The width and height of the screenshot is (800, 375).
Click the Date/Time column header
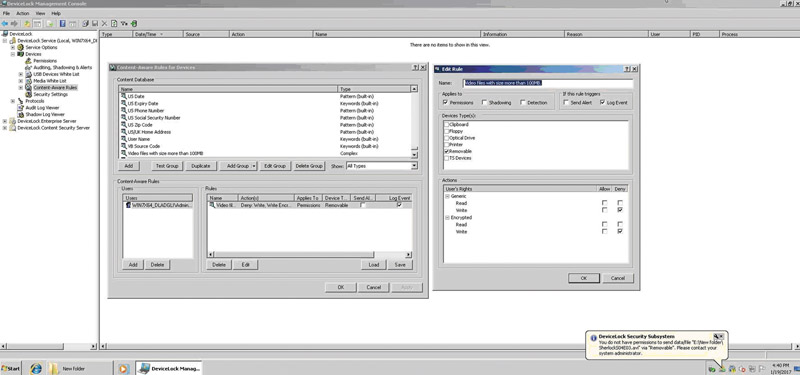157,34
